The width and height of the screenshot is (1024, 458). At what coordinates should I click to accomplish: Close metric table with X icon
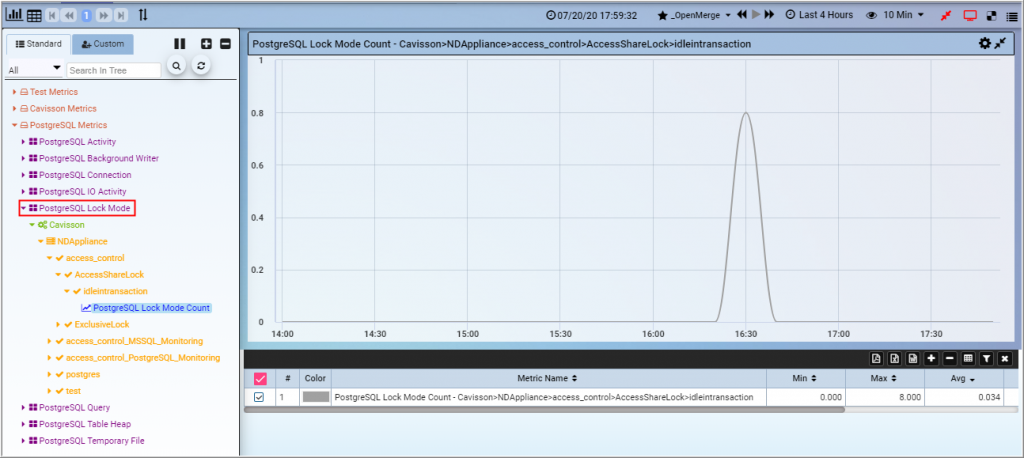[x=1005, y=358]
